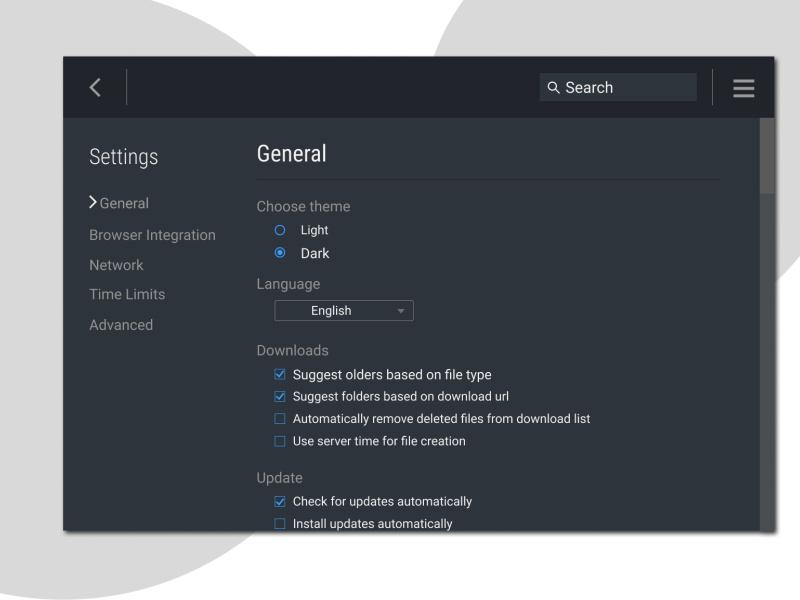This screenshot has height=600, width=800.
Task: Click the back arrow in the top bar
Action: (x=95, y=87)
